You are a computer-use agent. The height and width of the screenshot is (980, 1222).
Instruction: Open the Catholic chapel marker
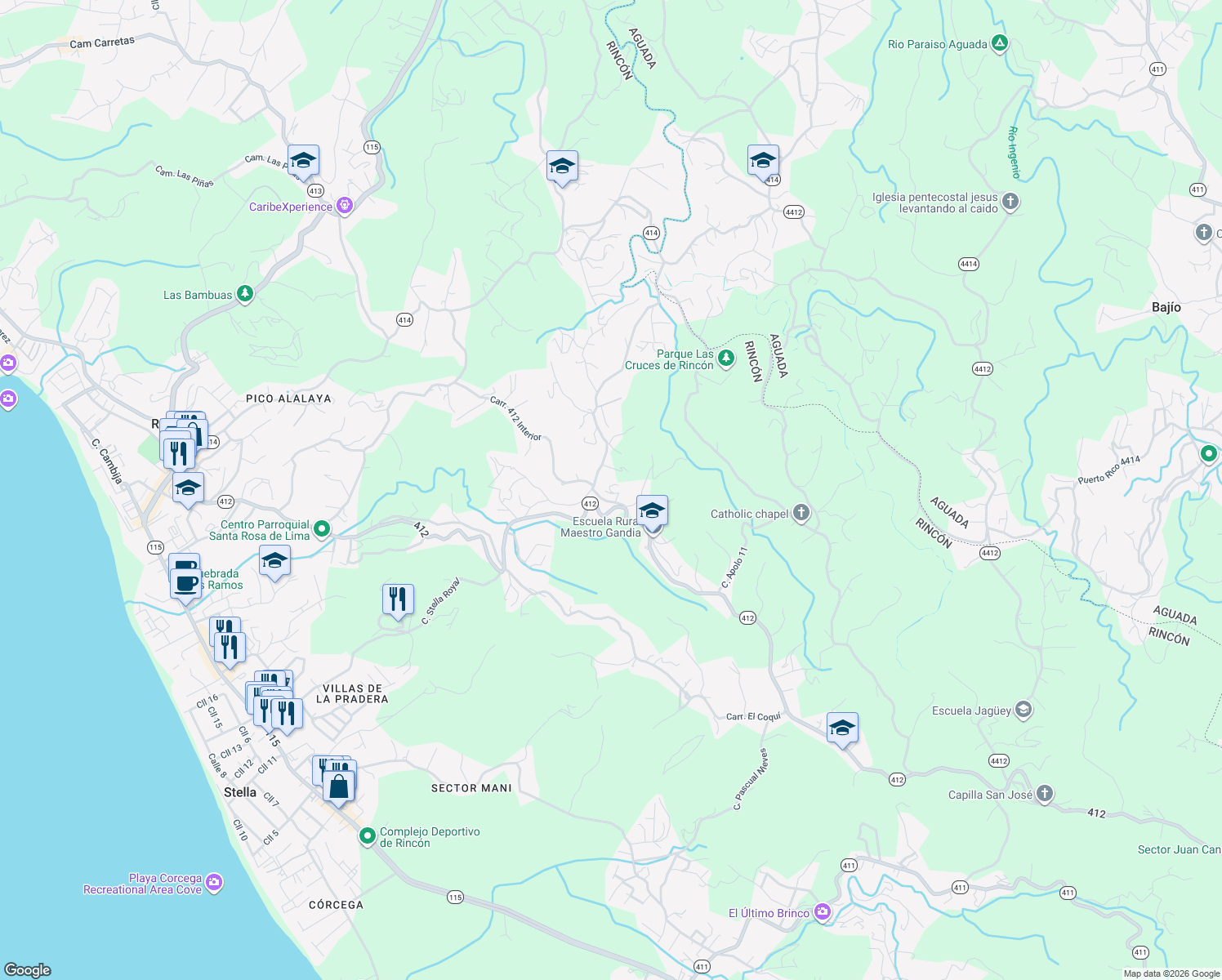(x=800, y=513)
